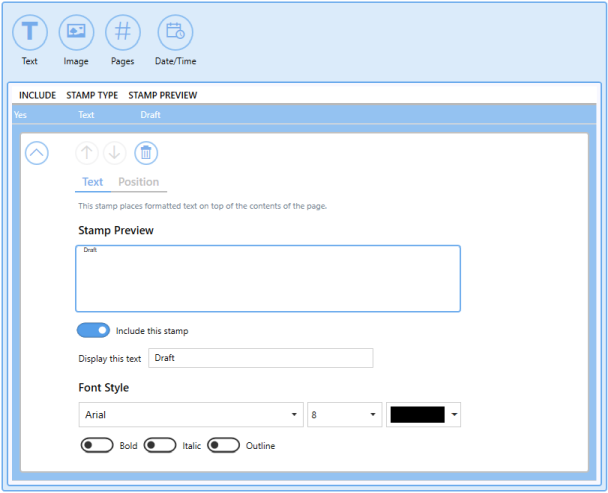Open the black font color picker
This screenshot has width=608, height=493.
(x=423, y=415)
